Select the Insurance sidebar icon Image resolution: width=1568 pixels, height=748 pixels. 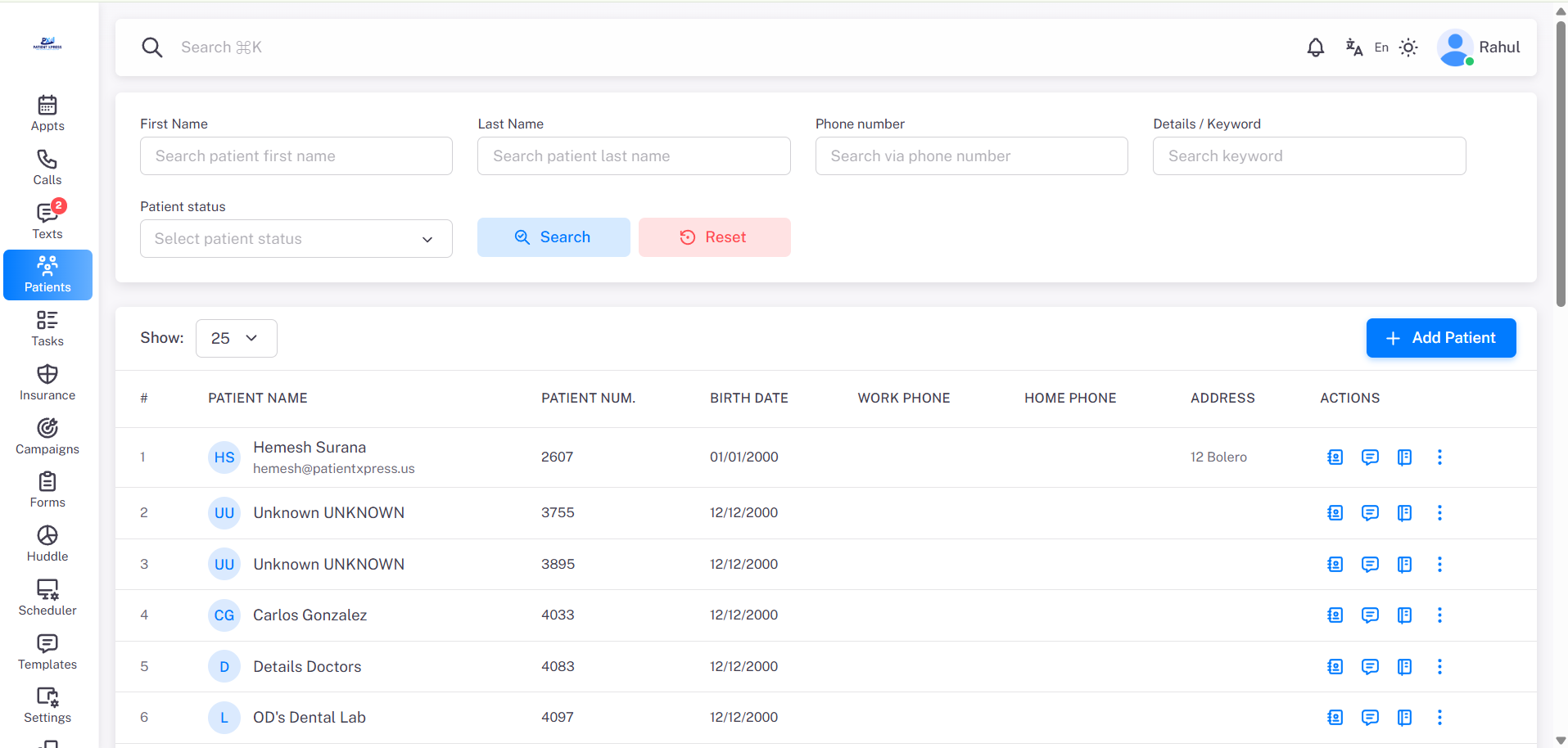[x=47, y=381]
